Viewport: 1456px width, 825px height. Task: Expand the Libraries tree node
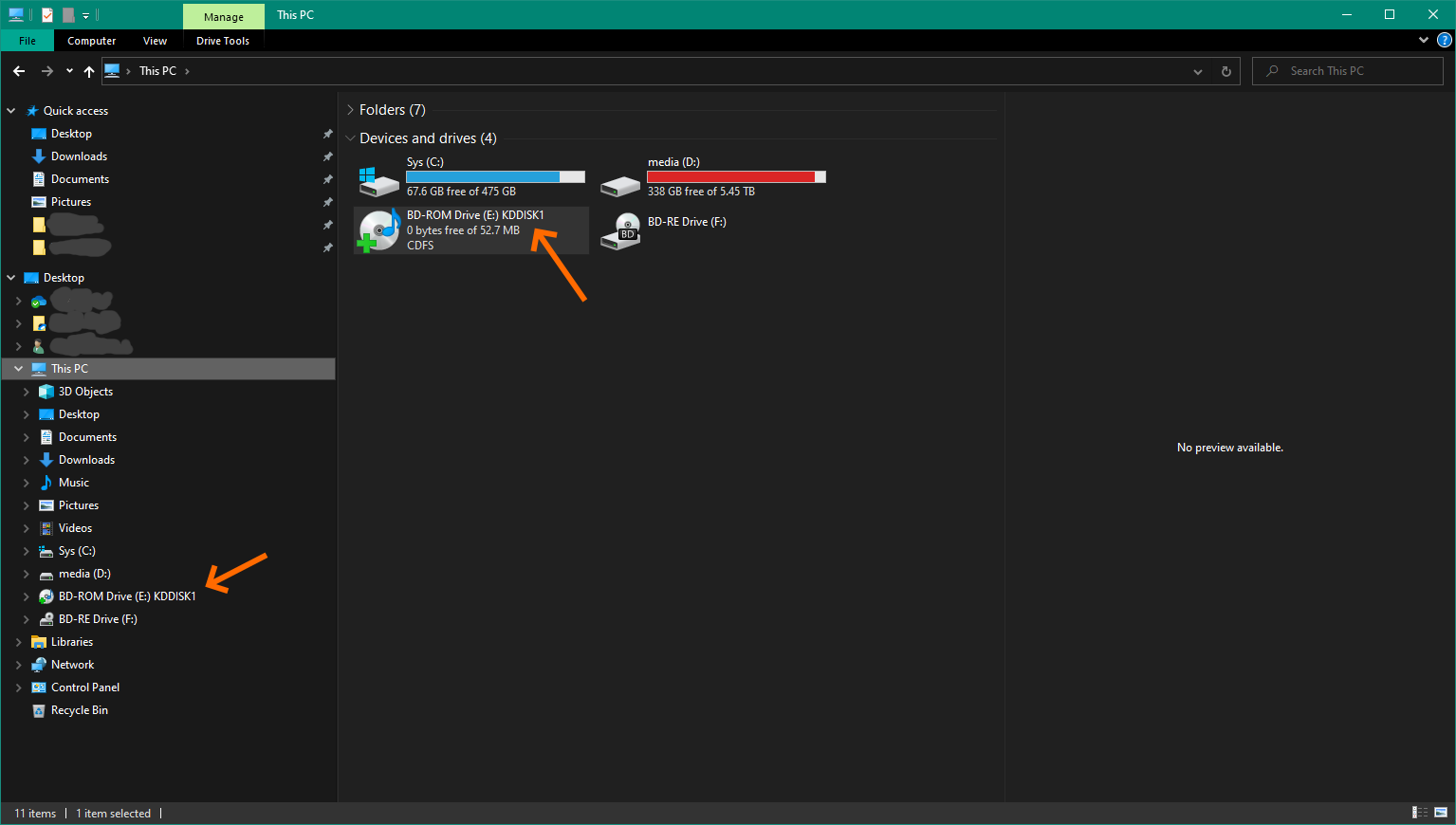18,642
